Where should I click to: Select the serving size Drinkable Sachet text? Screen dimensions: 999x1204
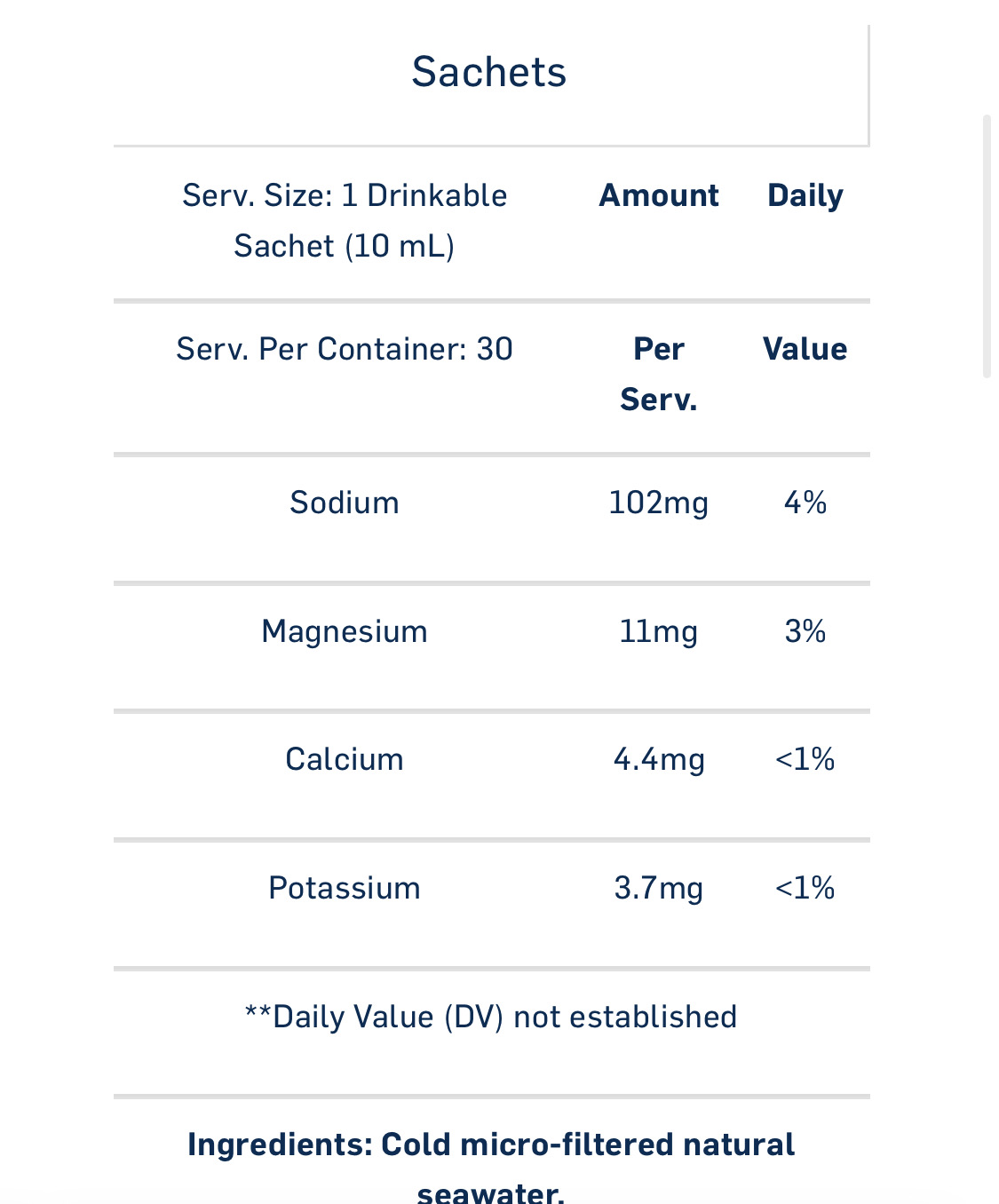pos(345,220)
